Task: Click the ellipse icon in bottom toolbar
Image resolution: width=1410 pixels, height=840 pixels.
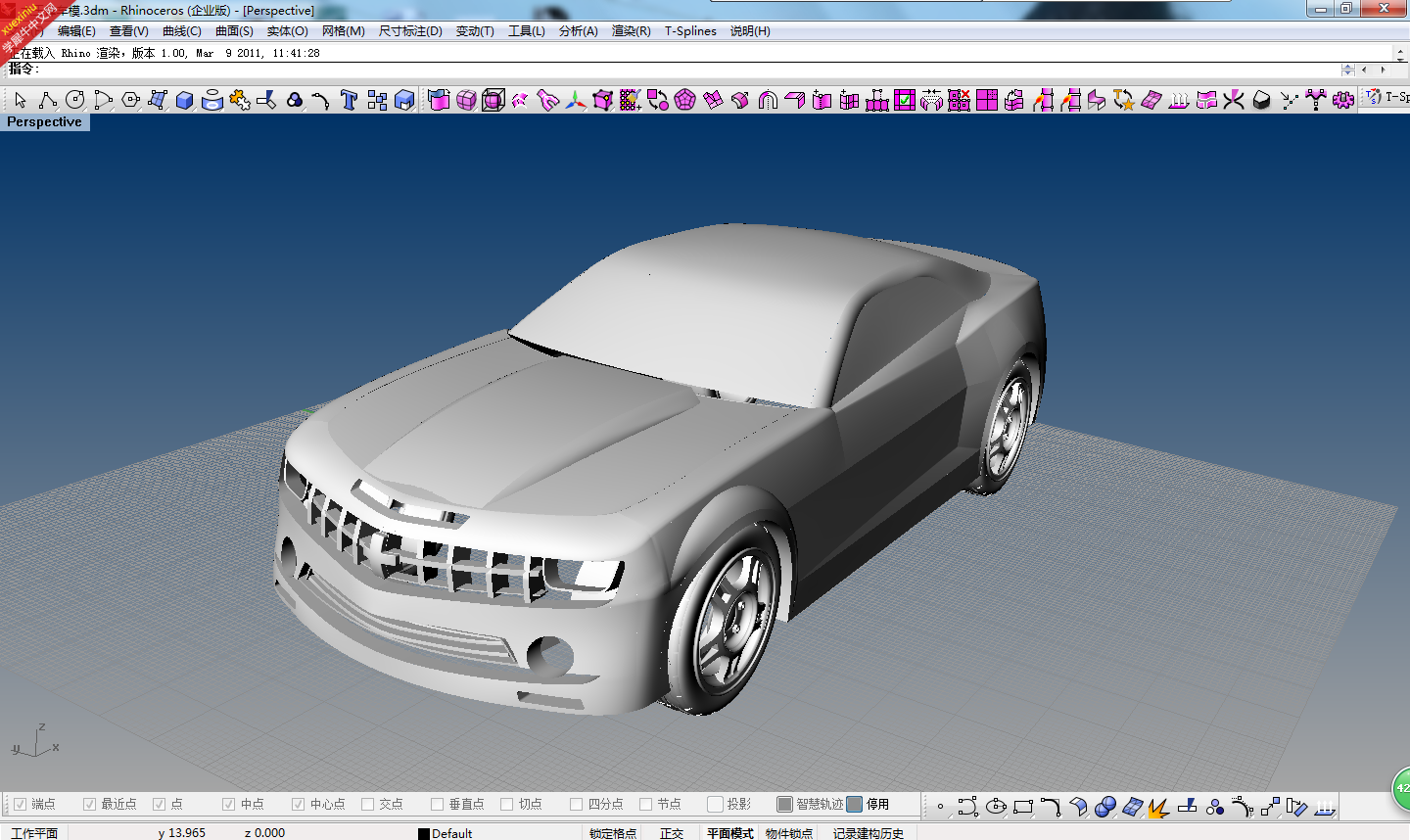Action: click(996, 807)
